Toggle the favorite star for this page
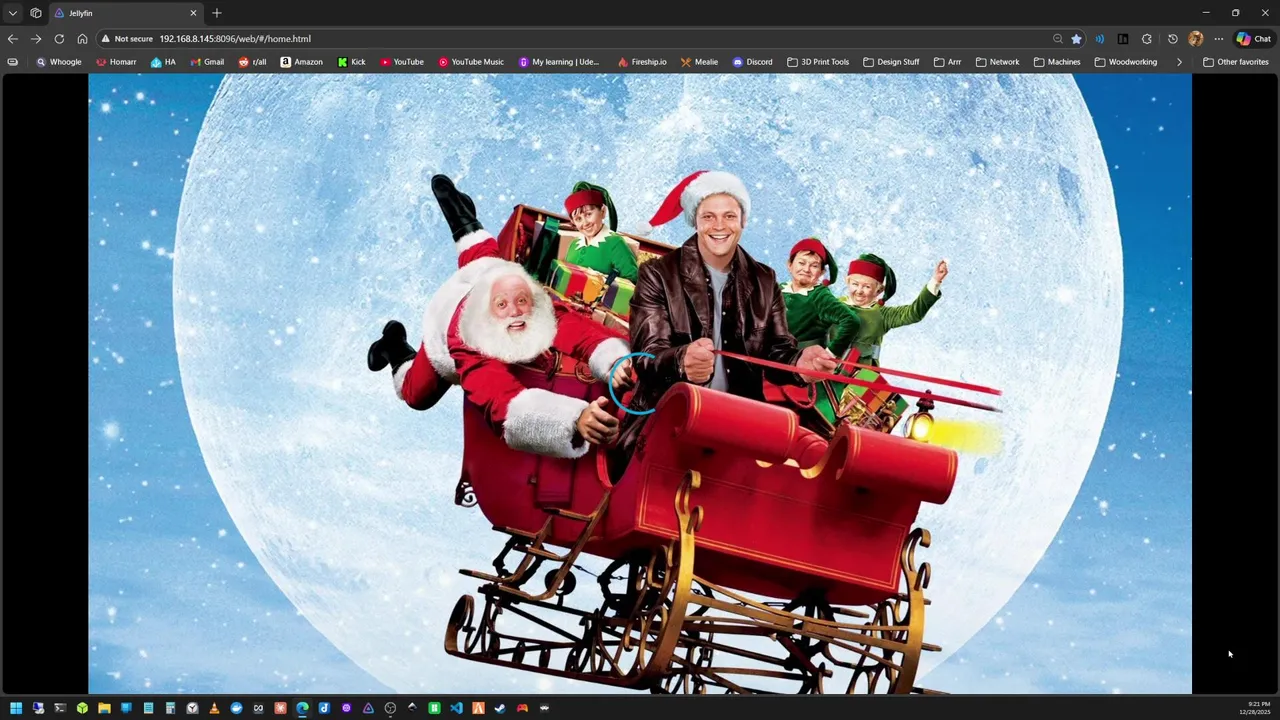 [1076, 39]
